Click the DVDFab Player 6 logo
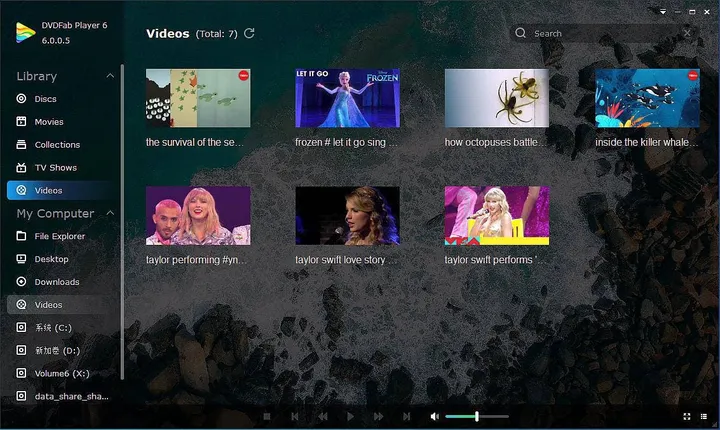The image size is (720, 430). coord(25,33)
